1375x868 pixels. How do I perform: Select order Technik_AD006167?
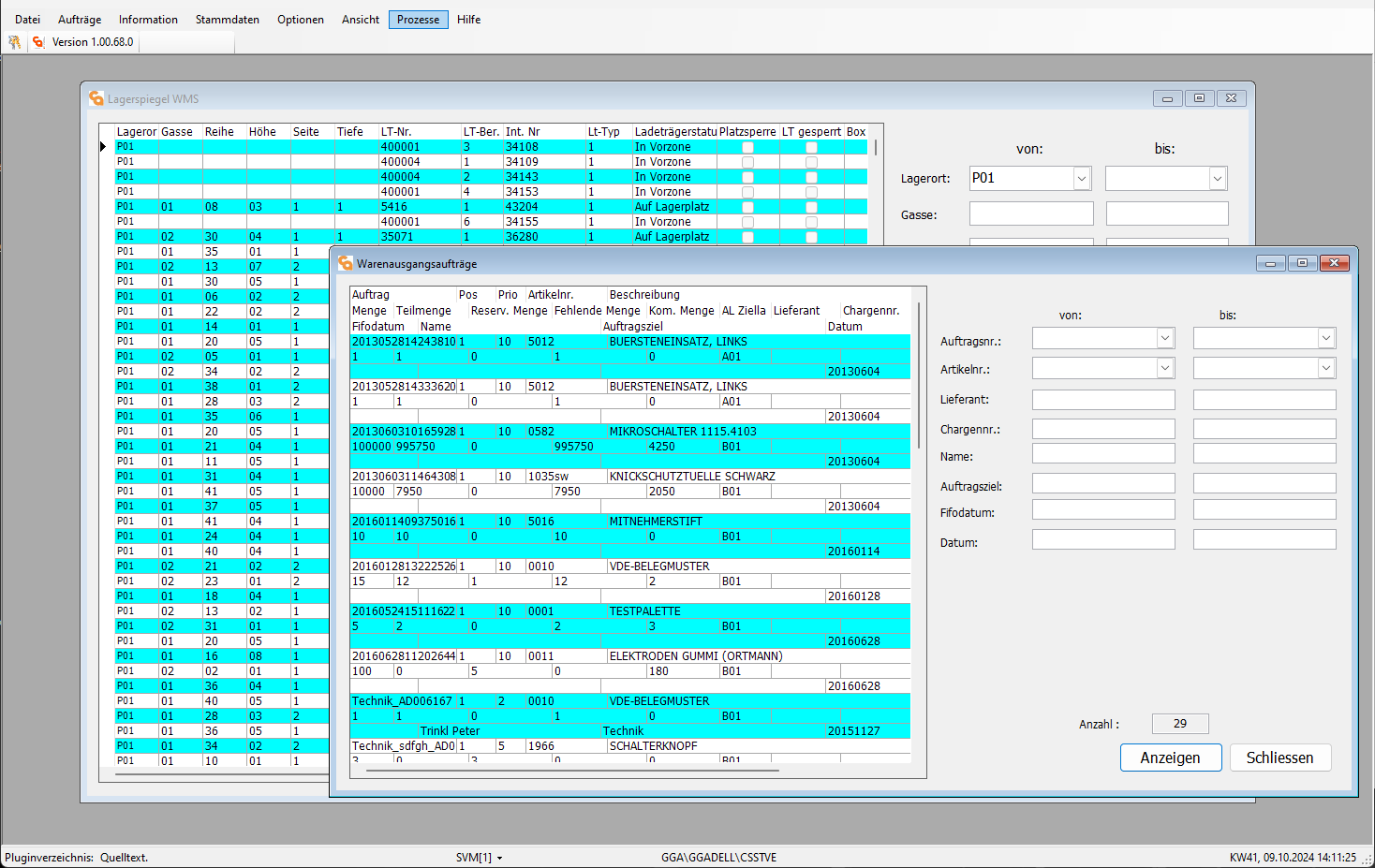pos(402,701)
